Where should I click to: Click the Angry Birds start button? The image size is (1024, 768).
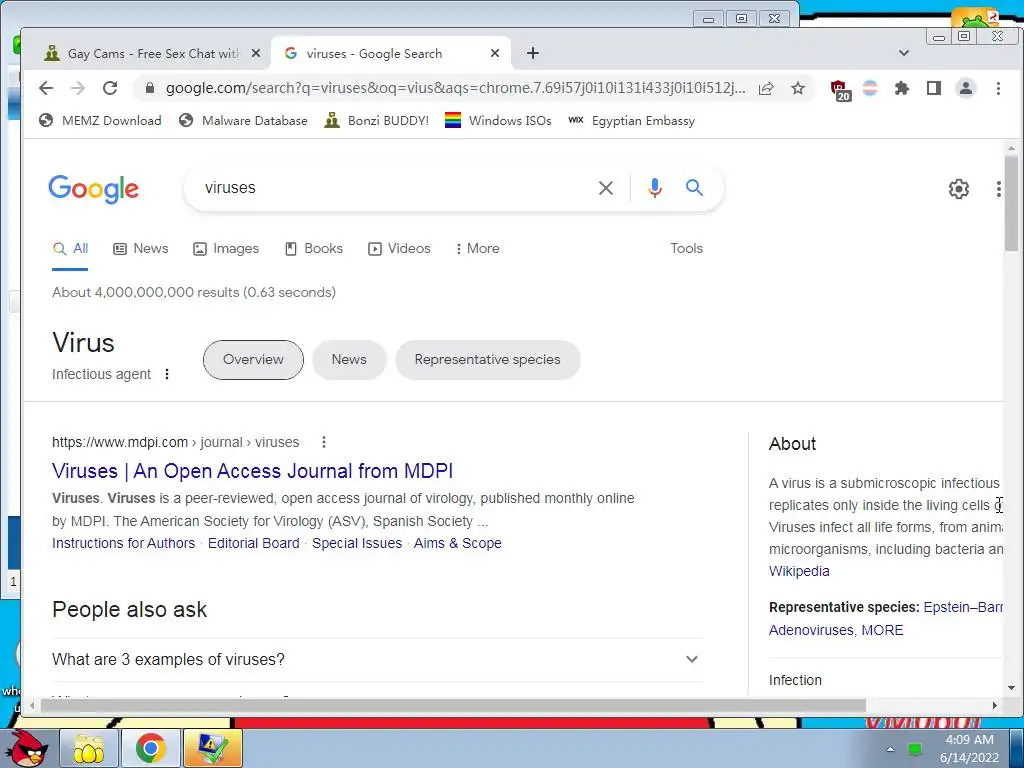pyautogui.click(x=26, y=748)
